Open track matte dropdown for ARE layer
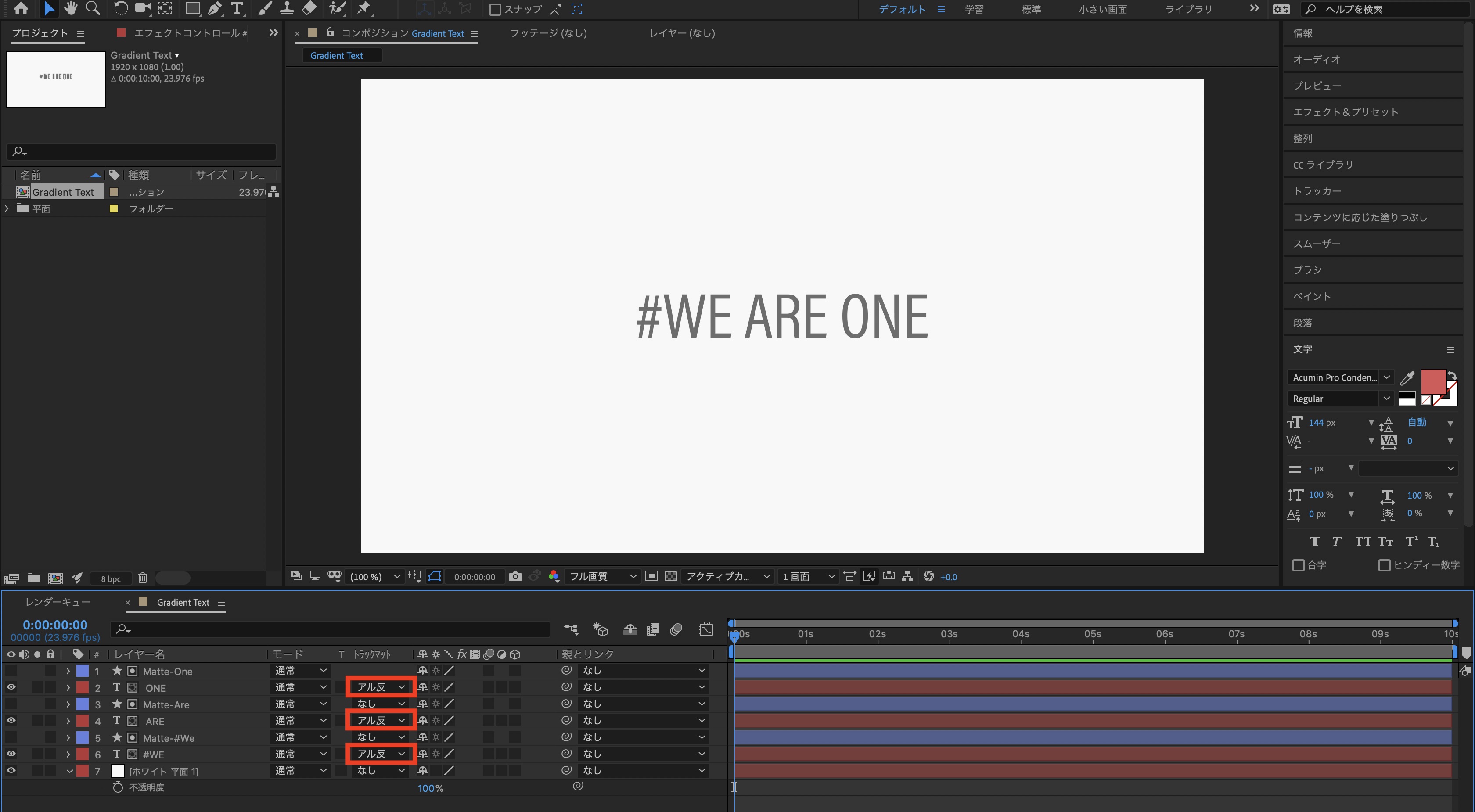Image resolution: width=1475 pixels, height=812 pixels. [x=380, y=720]
